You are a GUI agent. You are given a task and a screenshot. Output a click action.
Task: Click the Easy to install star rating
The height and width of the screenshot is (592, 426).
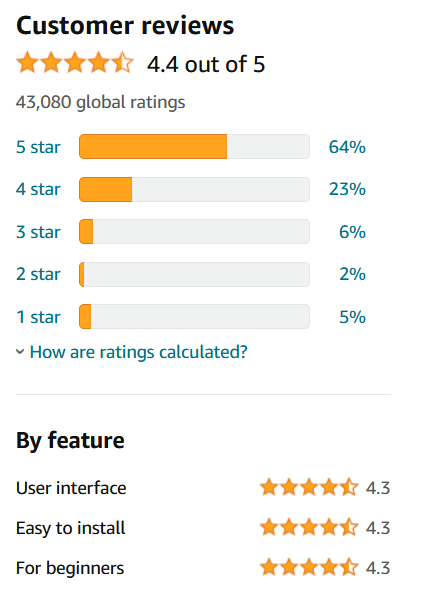click(x=309, y=527)
